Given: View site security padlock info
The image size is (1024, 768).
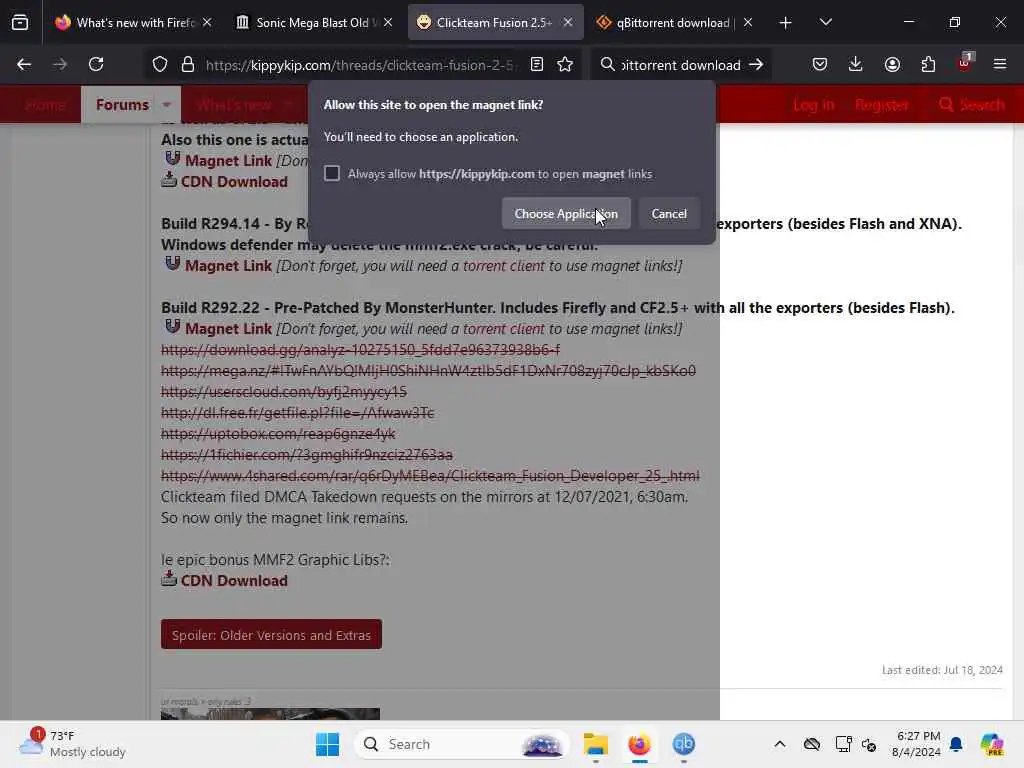Looking at the screenshot, I should pyautogui.click(x=188, y=65).
